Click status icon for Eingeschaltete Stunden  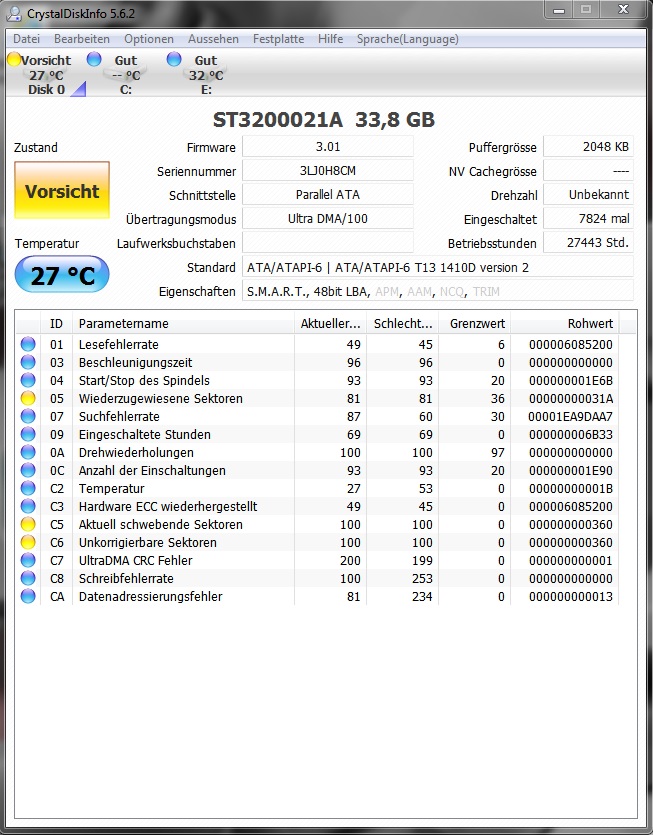click(28, 434)
